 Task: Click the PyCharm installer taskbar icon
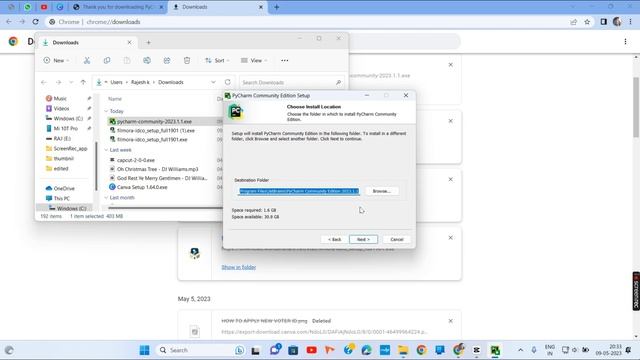tap(495, 350)
